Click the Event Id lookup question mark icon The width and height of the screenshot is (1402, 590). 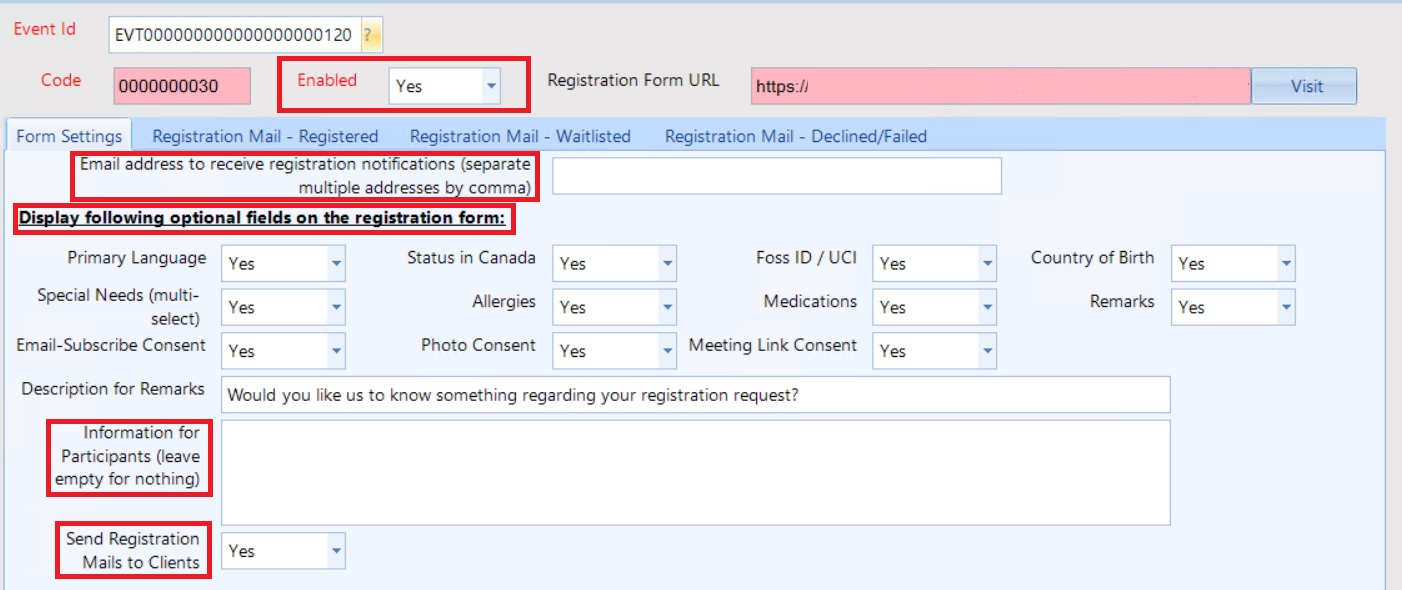point(369,36)
